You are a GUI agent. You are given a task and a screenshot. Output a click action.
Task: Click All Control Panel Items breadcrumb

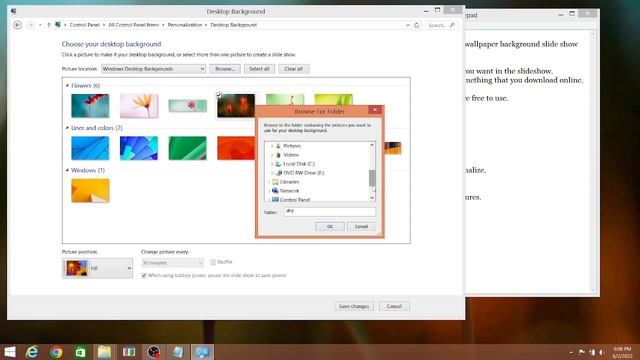coord(133,25)
